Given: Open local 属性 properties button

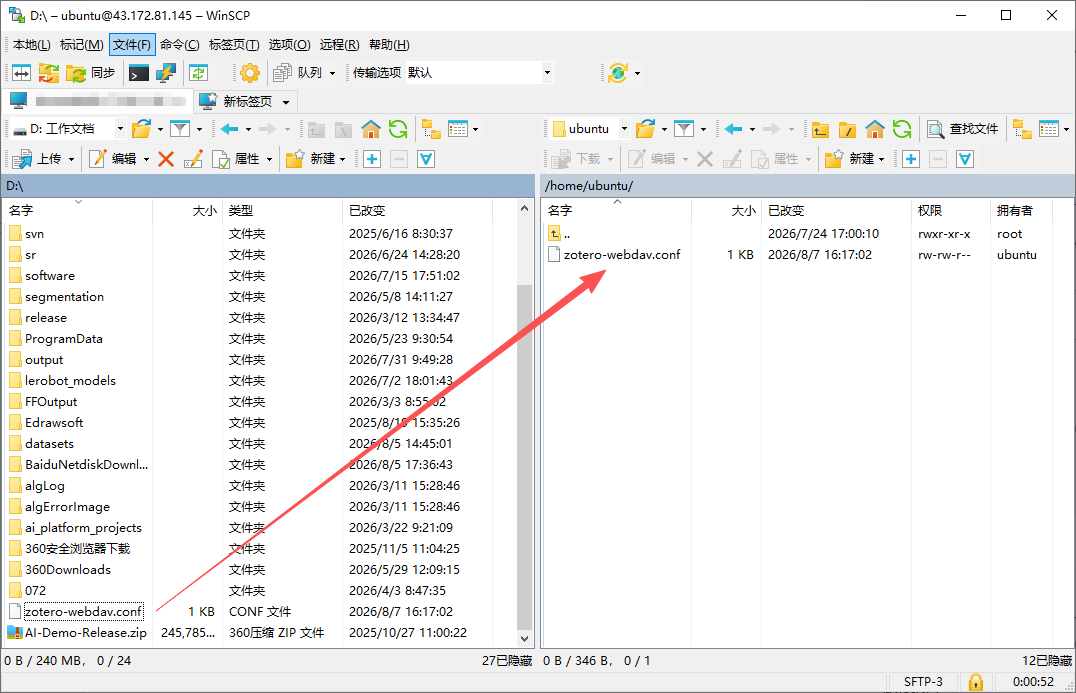Looking at the screenshot, I should pos(237,159).
